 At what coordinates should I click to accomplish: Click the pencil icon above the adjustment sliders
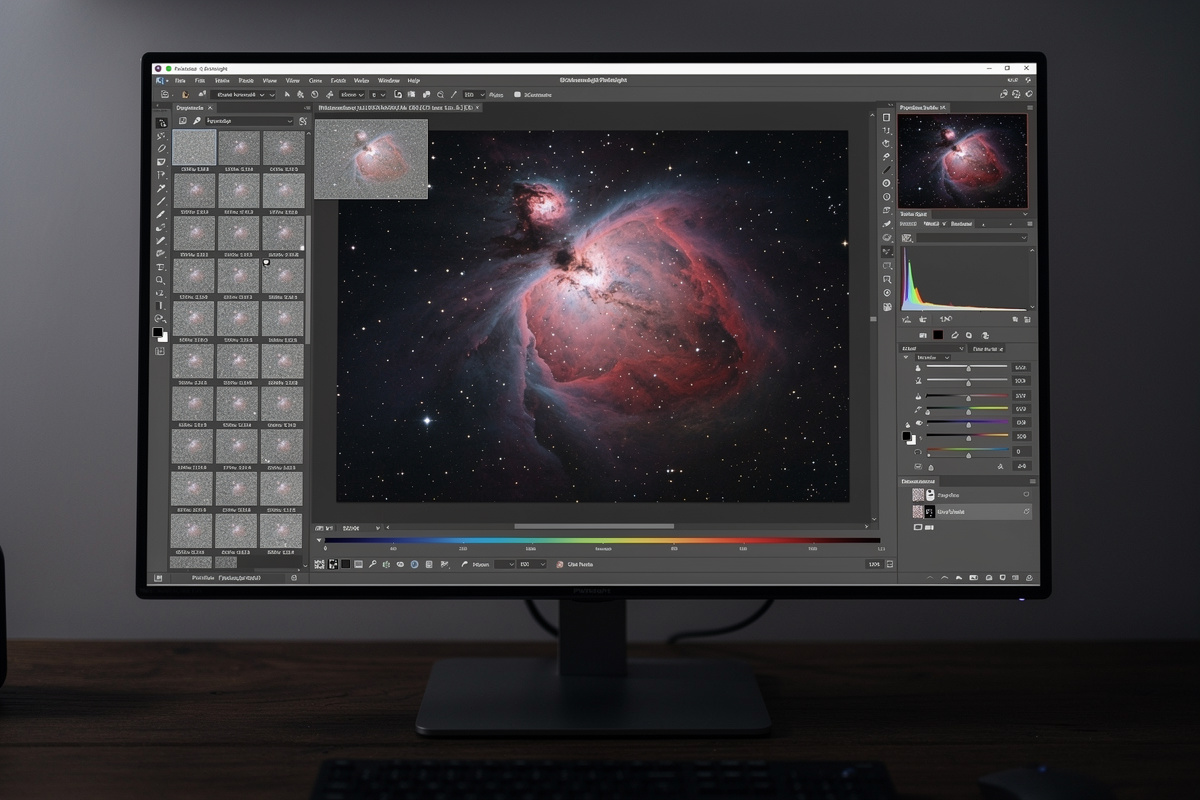pos(954,335)
